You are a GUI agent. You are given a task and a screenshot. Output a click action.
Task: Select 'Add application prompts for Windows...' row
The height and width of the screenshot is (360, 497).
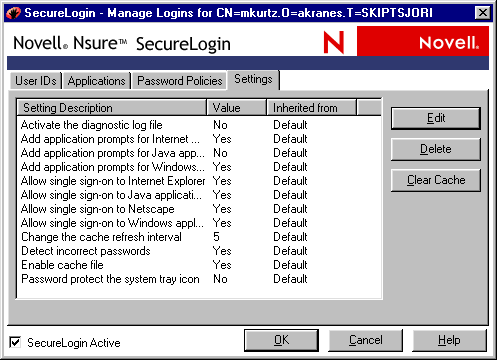199,167
